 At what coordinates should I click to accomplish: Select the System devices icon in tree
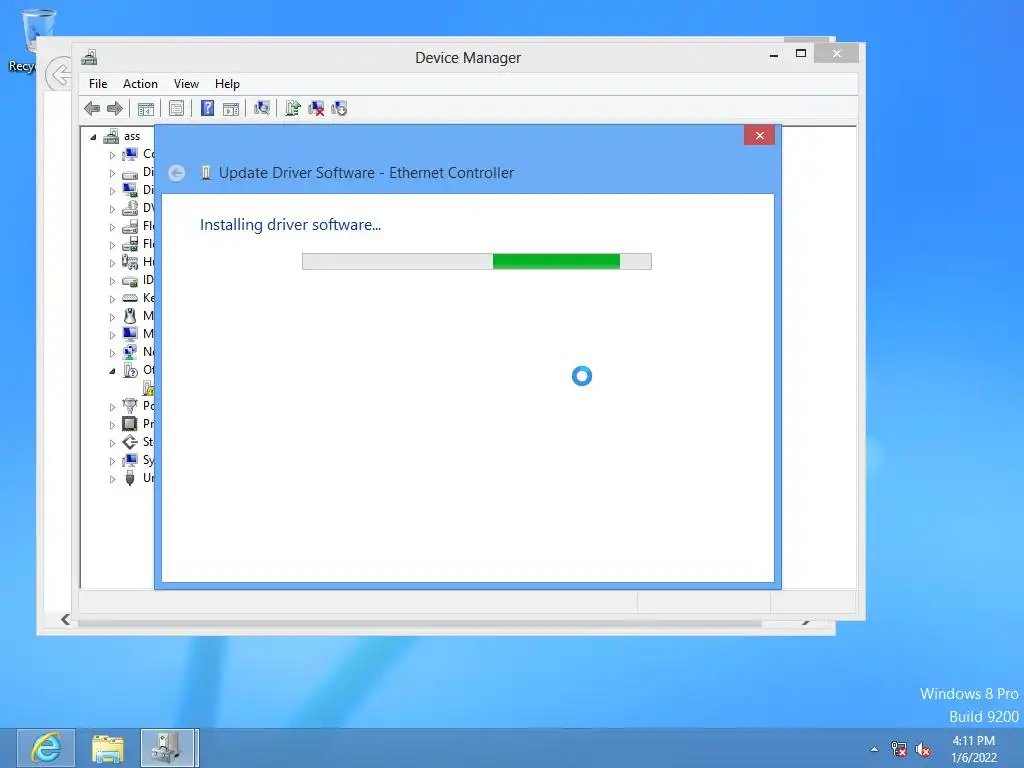point(130,460)
